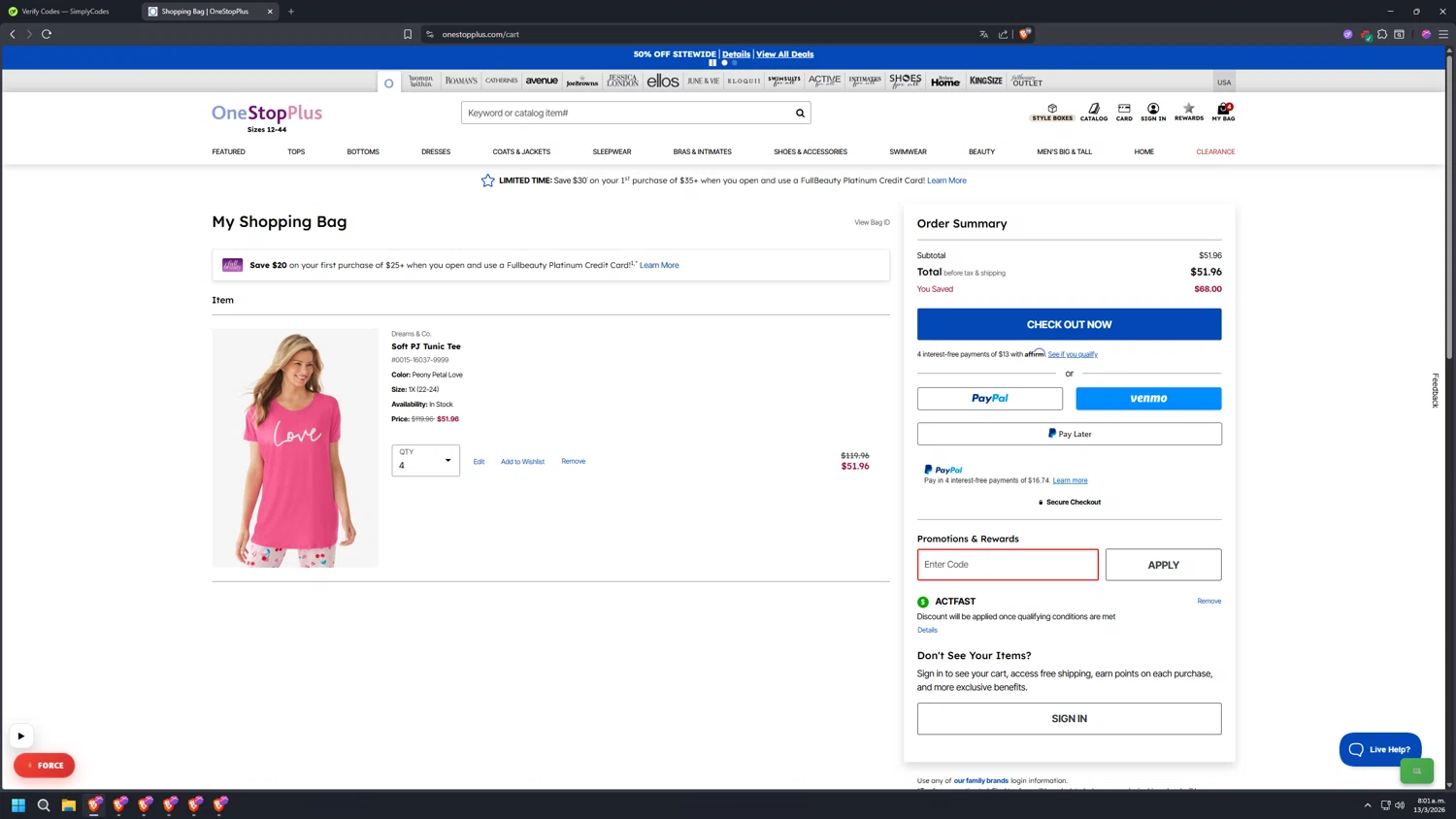Click the Check Out Now button
1456x819 pixels.
(1069, 324)
